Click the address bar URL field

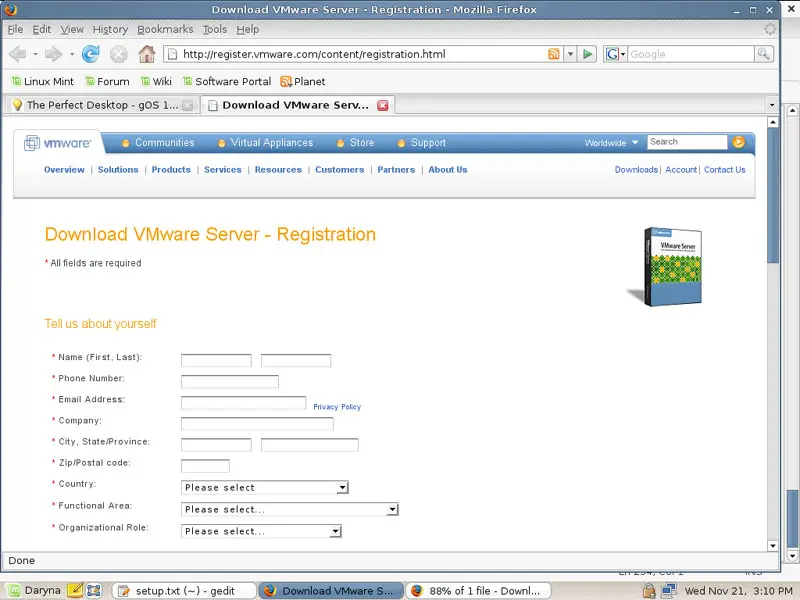(x=362, y=54)
